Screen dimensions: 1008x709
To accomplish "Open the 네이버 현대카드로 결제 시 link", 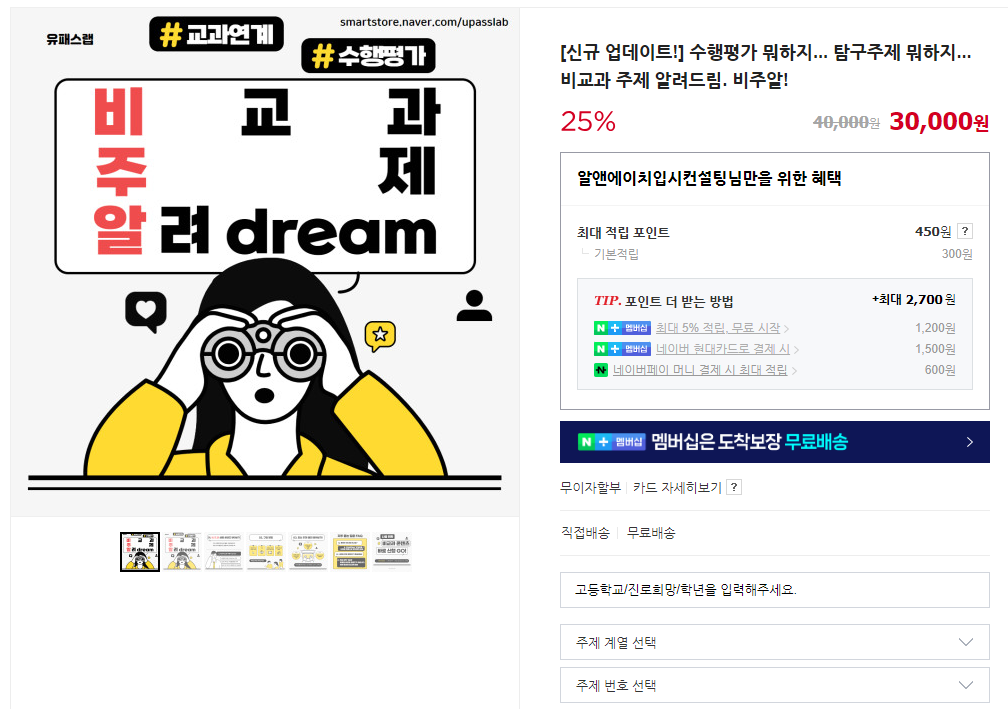I will pyautogui.click(x=723, y=349).
